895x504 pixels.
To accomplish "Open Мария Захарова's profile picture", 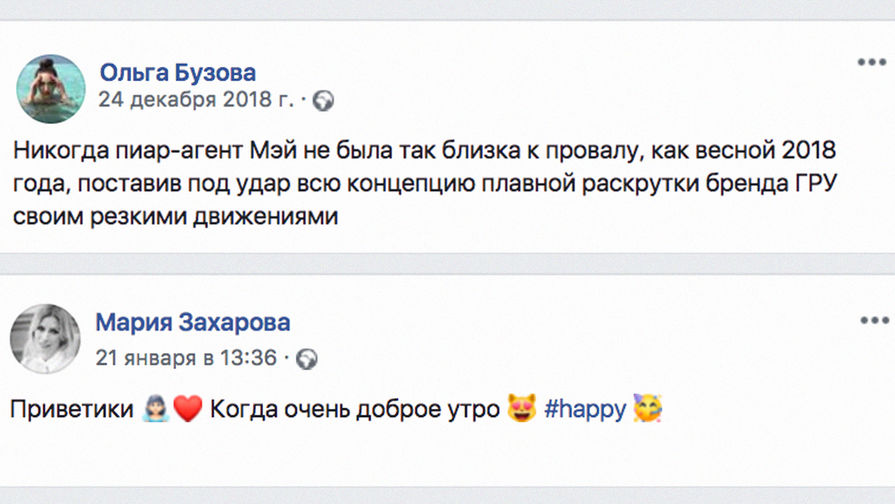I will tap(44, 340).
